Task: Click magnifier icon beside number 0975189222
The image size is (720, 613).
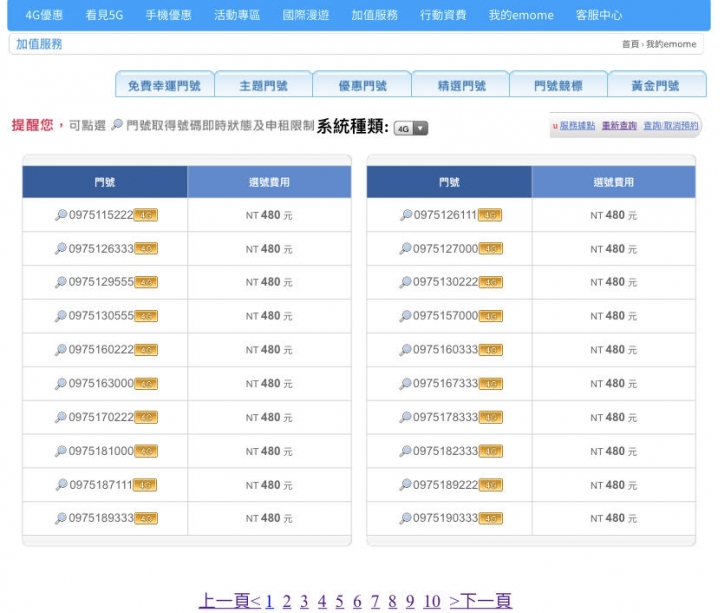Action: (x=405, y=485)
